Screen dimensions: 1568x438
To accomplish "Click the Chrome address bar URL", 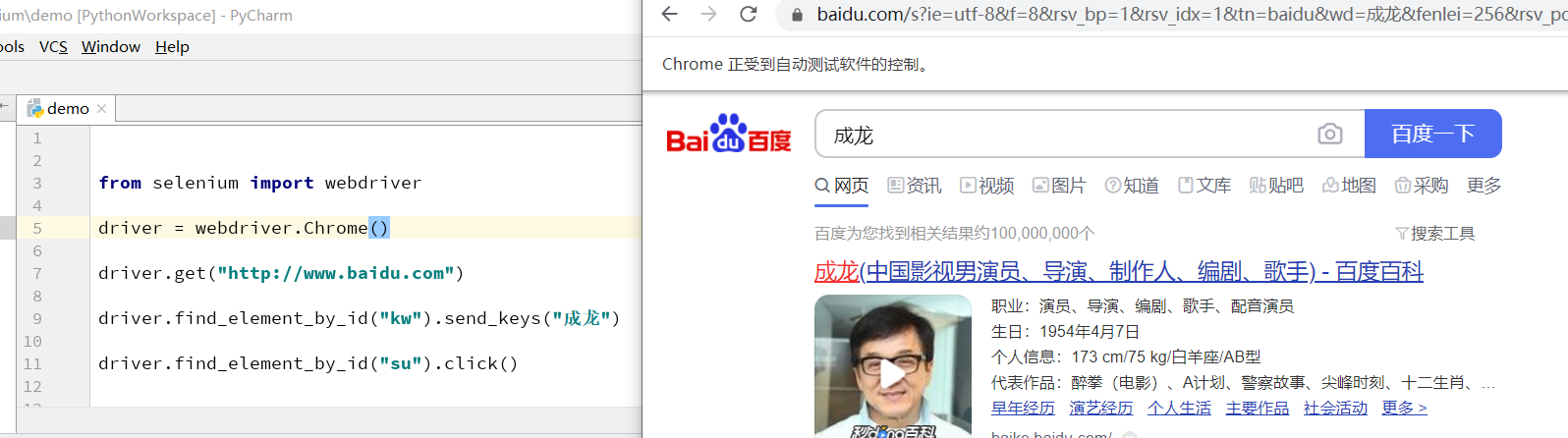I will click(x=1191, y=15).
